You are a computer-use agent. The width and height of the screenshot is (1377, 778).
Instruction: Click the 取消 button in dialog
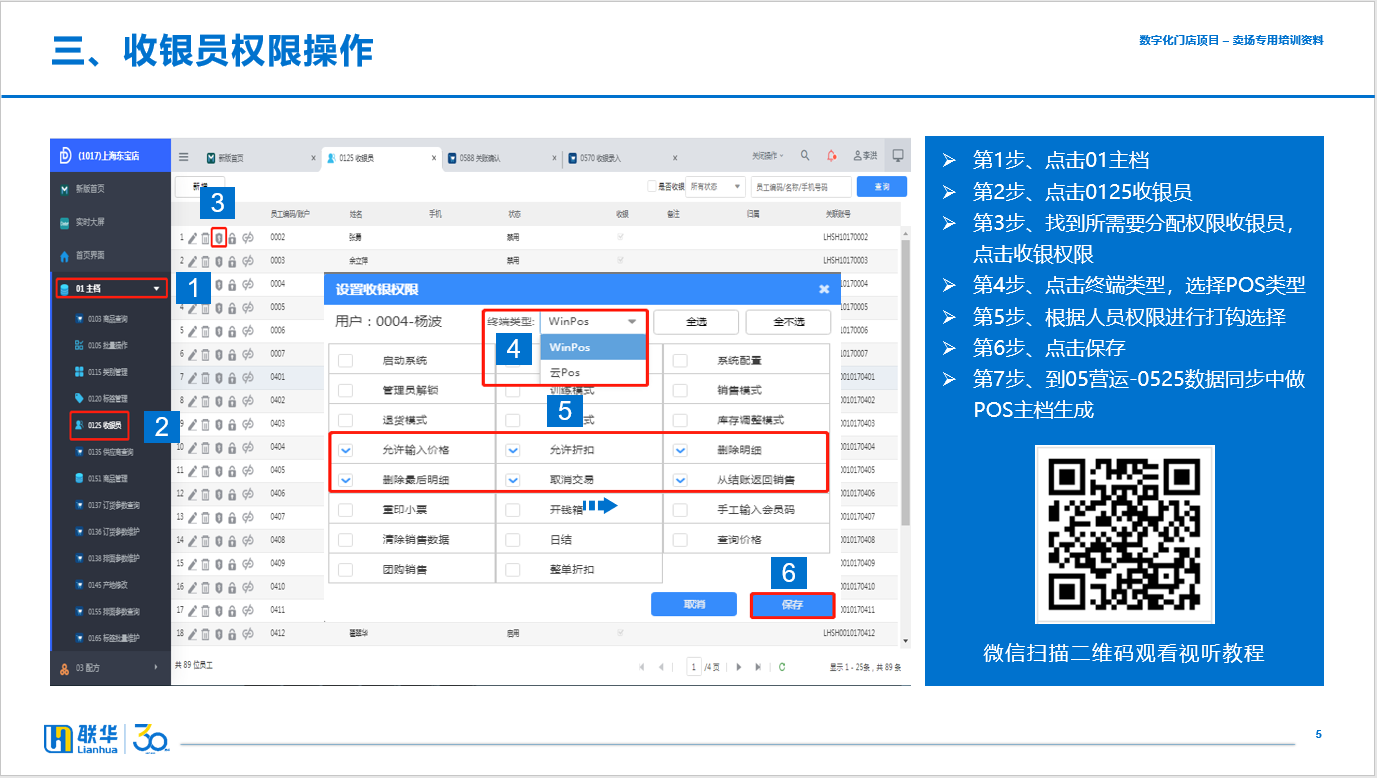point(694,605)
